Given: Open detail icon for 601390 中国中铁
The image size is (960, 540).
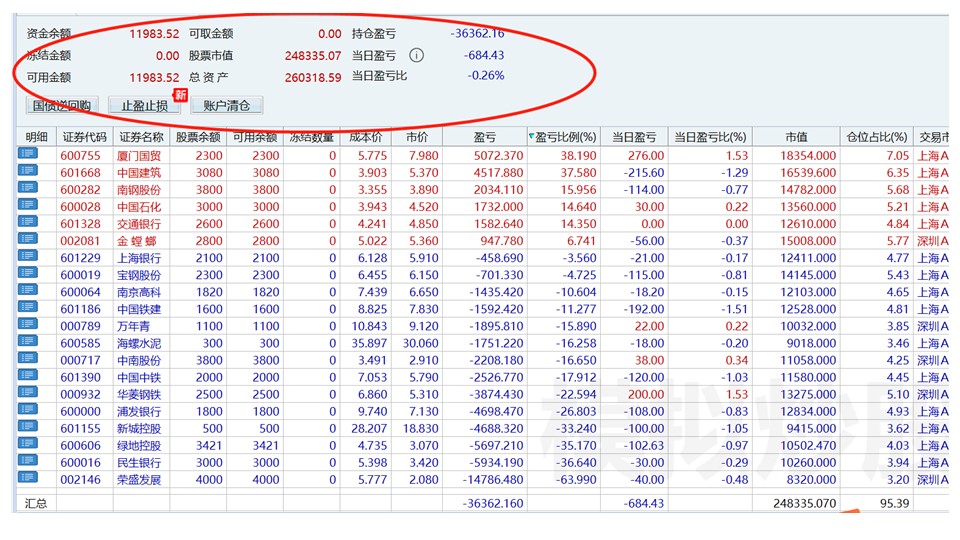Looking at the screenshot, I should (x=28, y=376).
